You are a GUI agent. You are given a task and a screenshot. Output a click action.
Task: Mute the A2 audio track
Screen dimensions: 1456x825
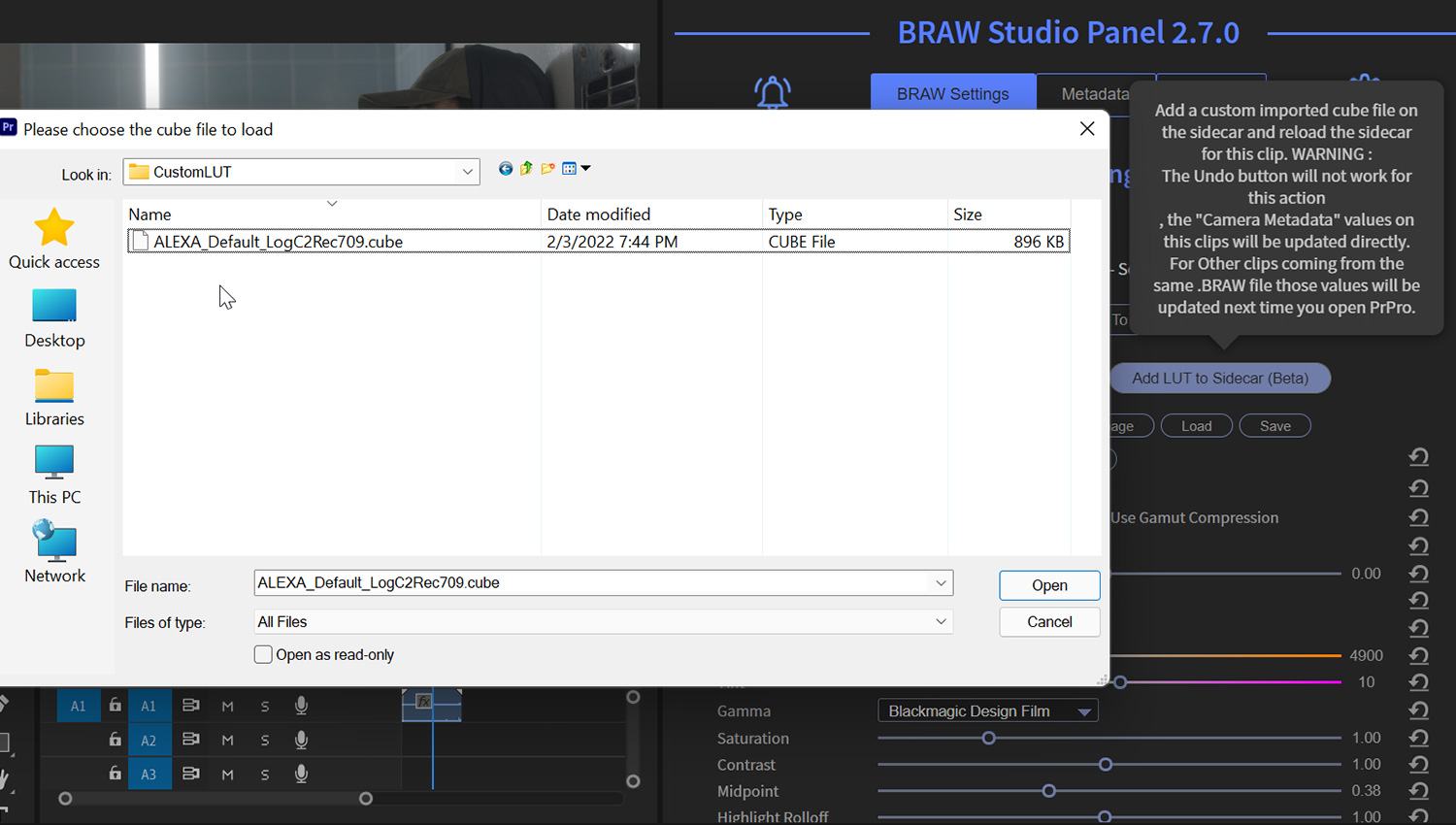pyautogui.click(x=227, y=740)
